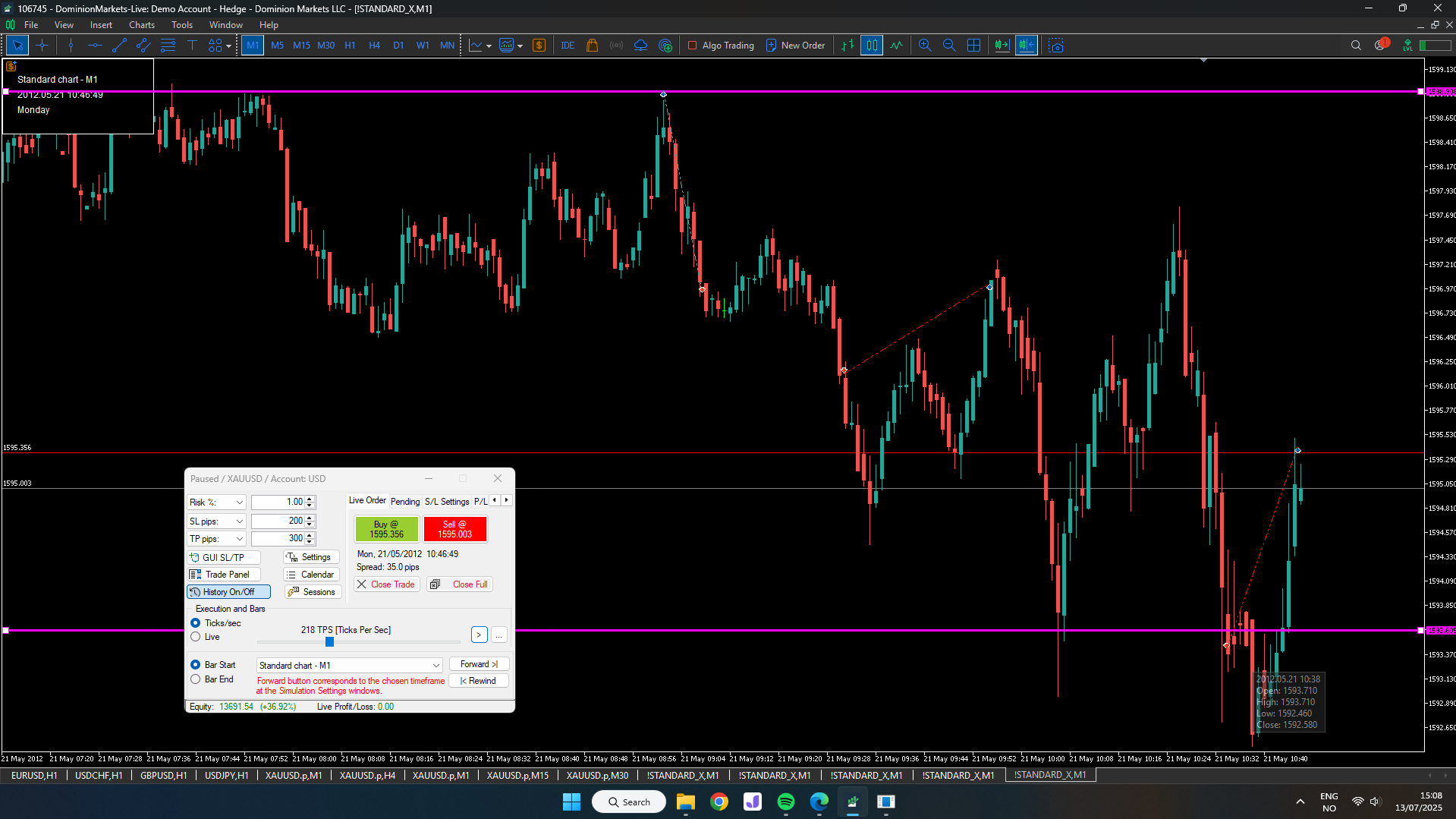Open the File menu
The image size is (1456, 819).
click(31, 25)
